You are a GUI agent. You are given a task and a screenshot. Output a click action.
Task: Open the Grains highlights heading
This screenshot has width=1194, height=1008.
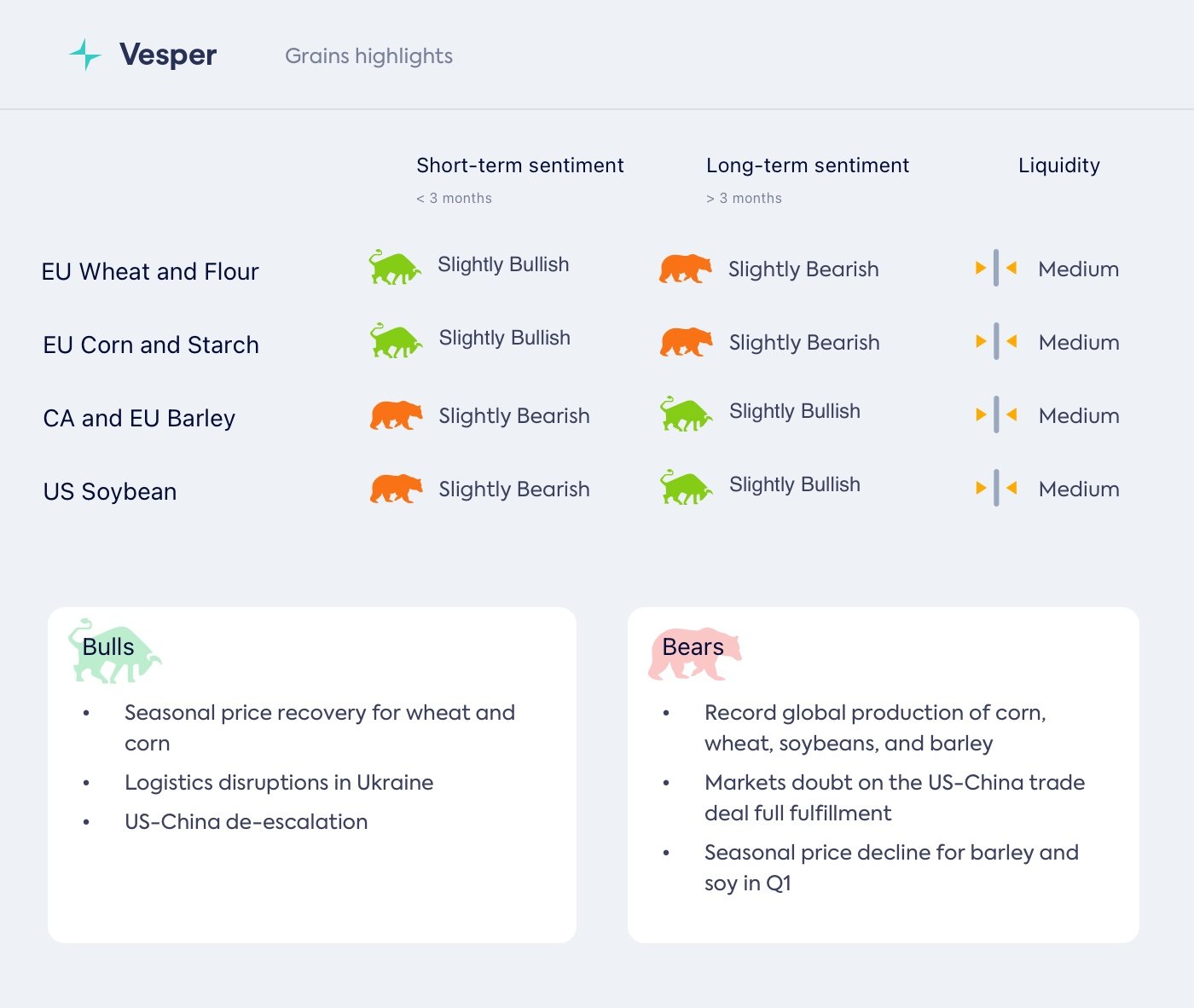pos(368,56)
